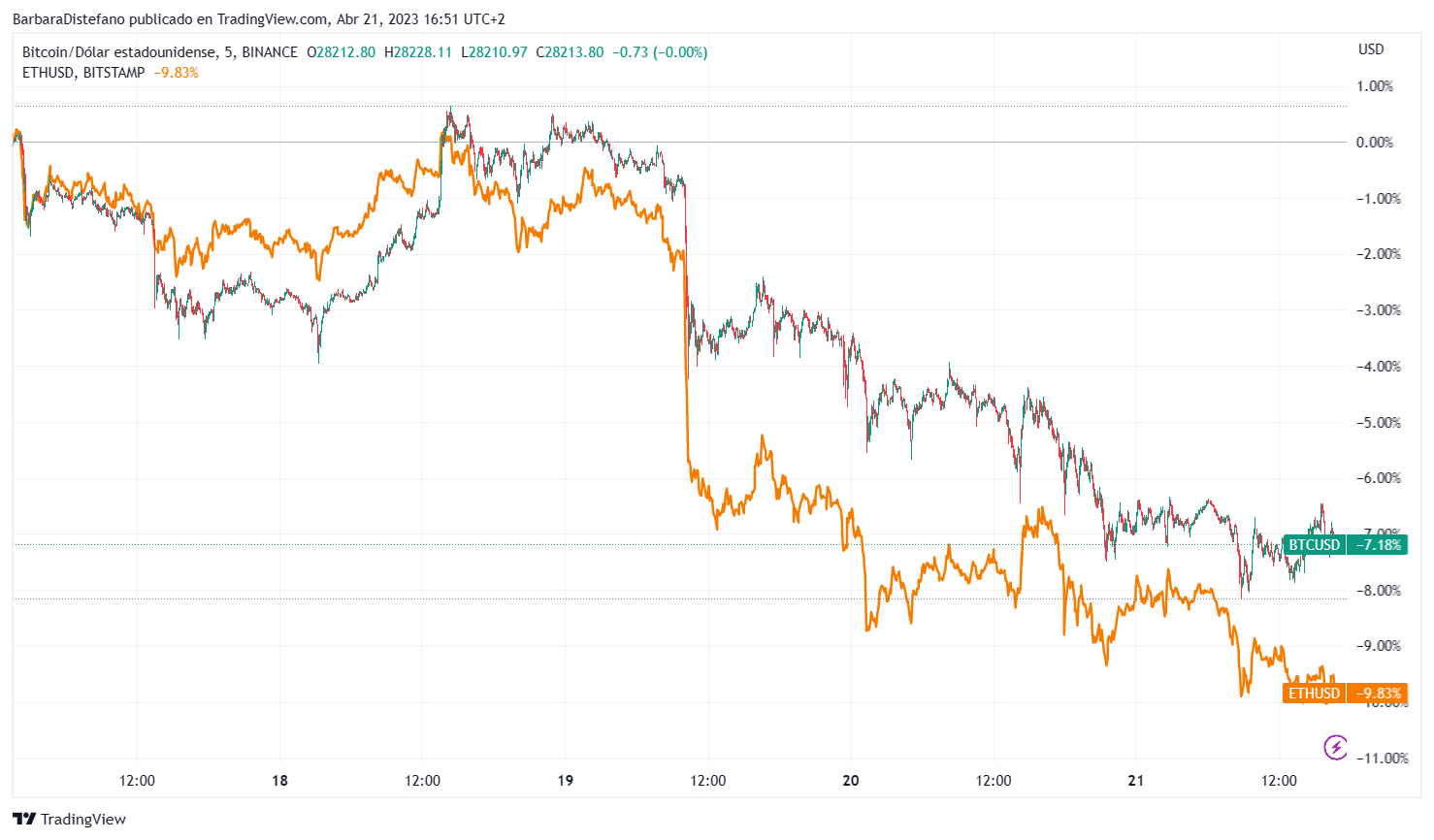This screenshot has height=840, width=1434.
Task: Click the TradingView logo icon
Action: pos(25,819)
